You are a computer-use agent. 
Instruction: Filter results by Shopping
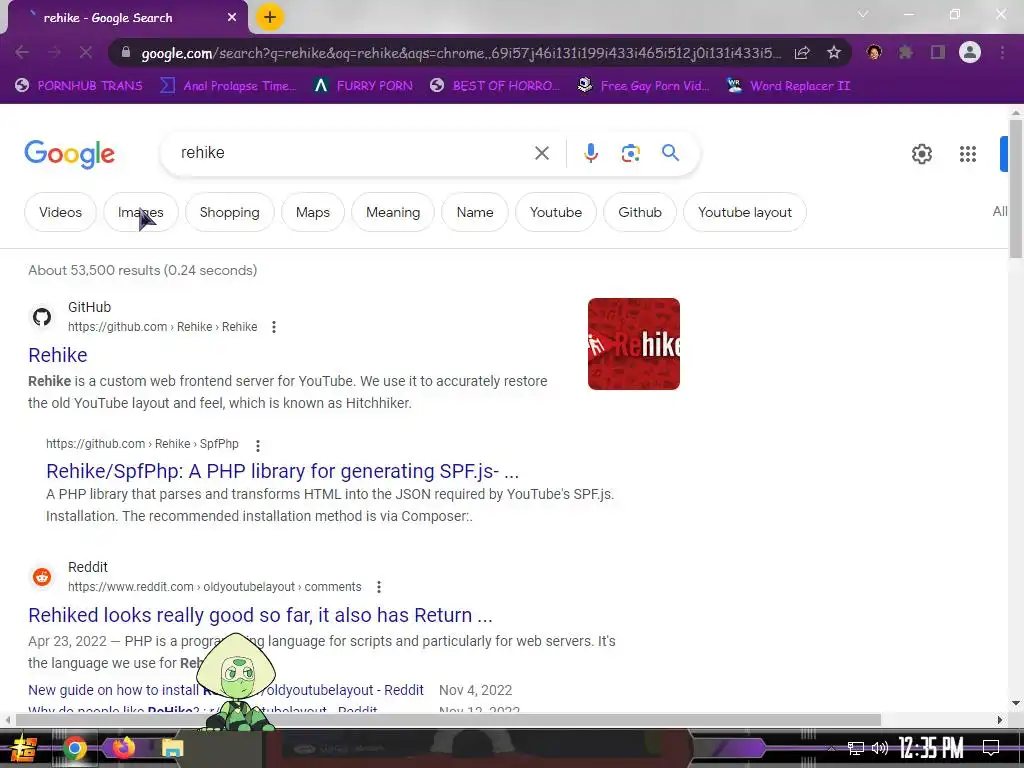[x=229, y=212]
